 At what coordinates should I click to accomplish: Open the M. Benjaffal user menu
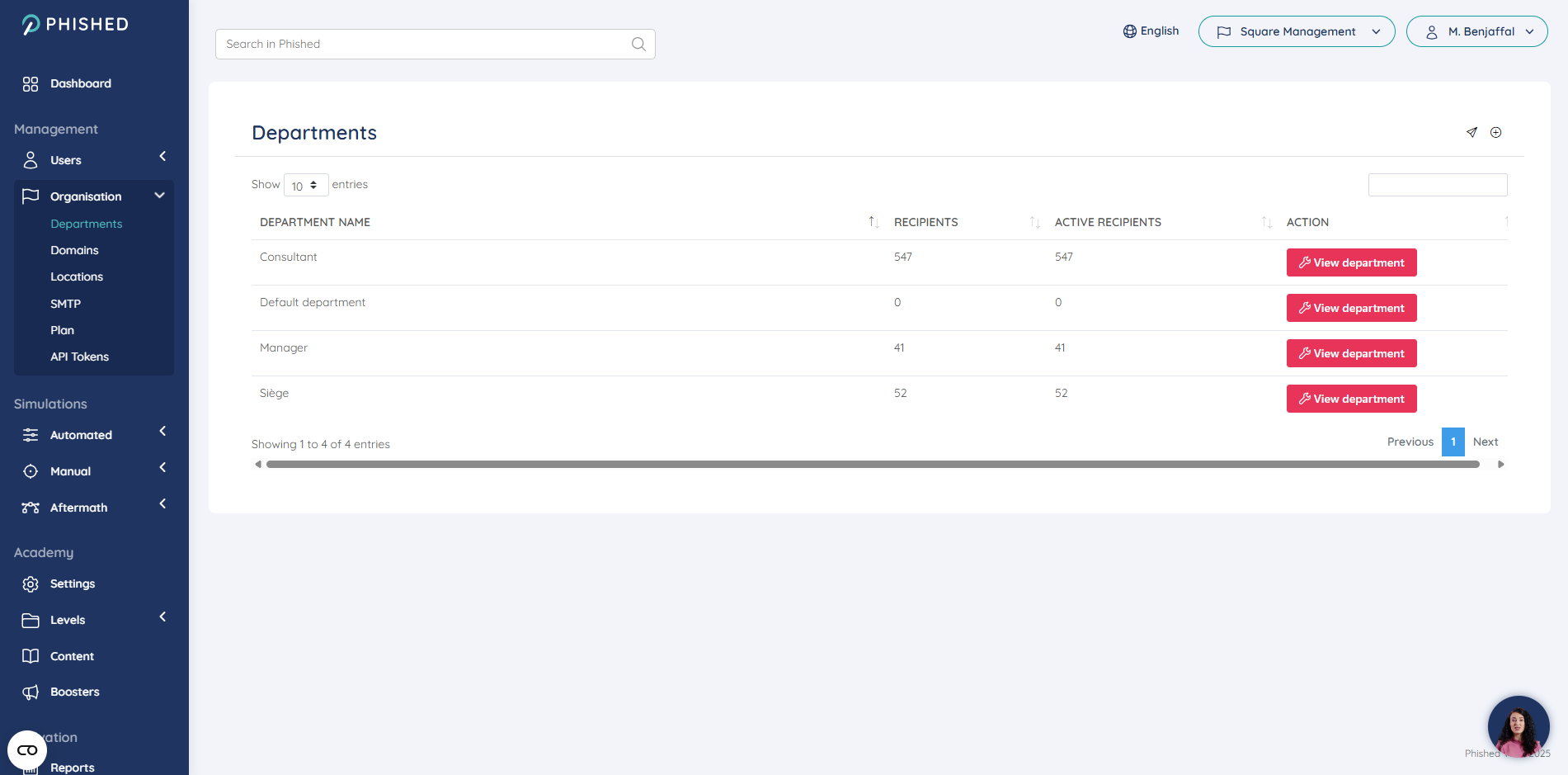point(1476,32)
